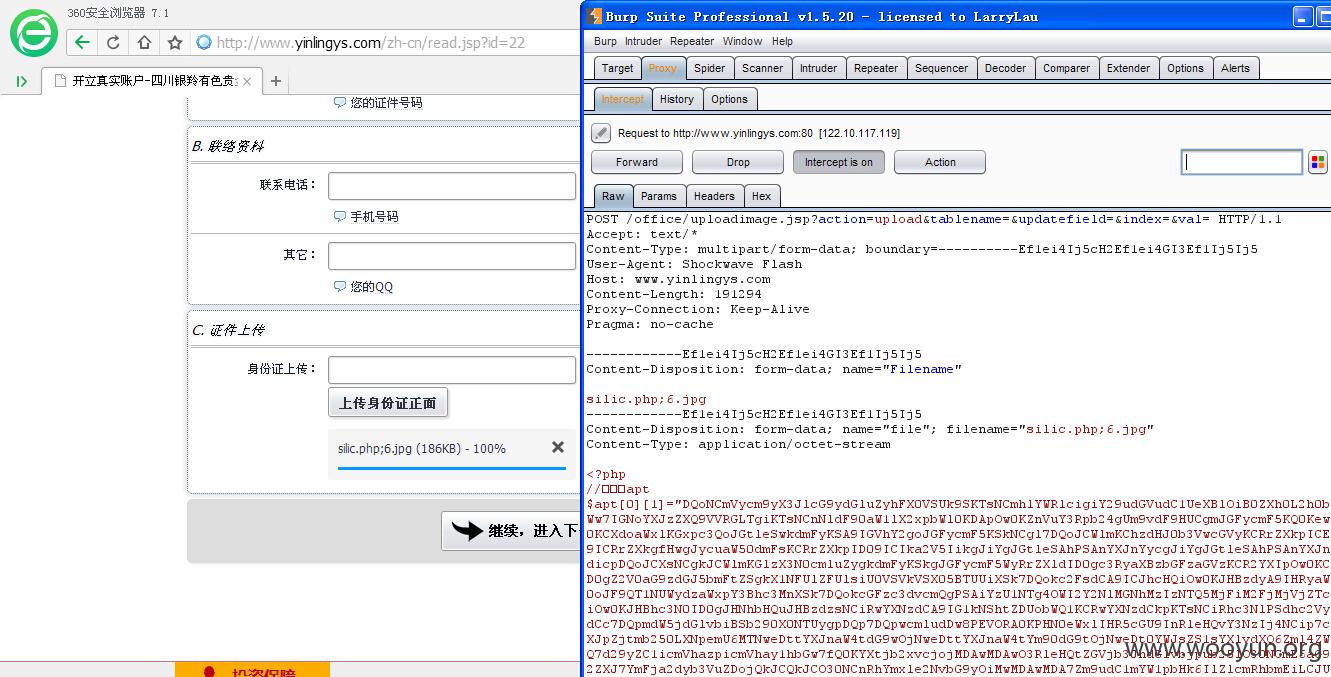
Task: Click the Burp Suite title bar icon
Action: [595, 15]
